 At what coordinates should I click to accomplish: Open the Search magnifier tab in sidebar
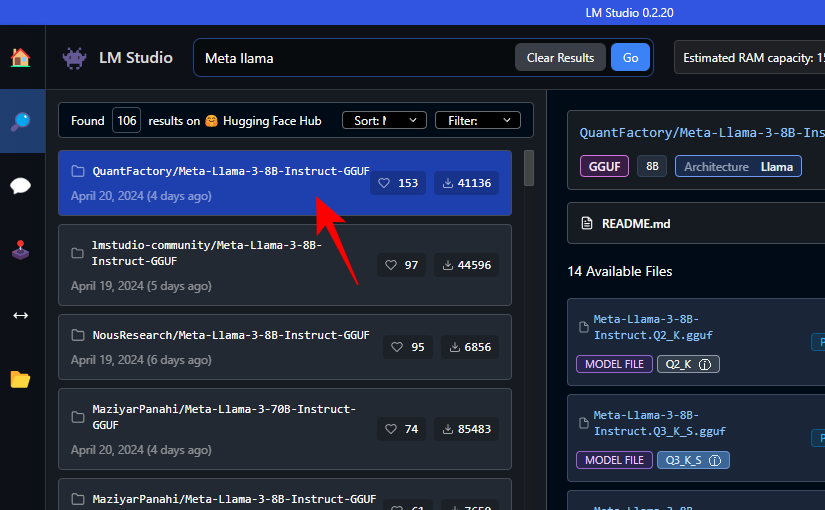coord(21,122)
